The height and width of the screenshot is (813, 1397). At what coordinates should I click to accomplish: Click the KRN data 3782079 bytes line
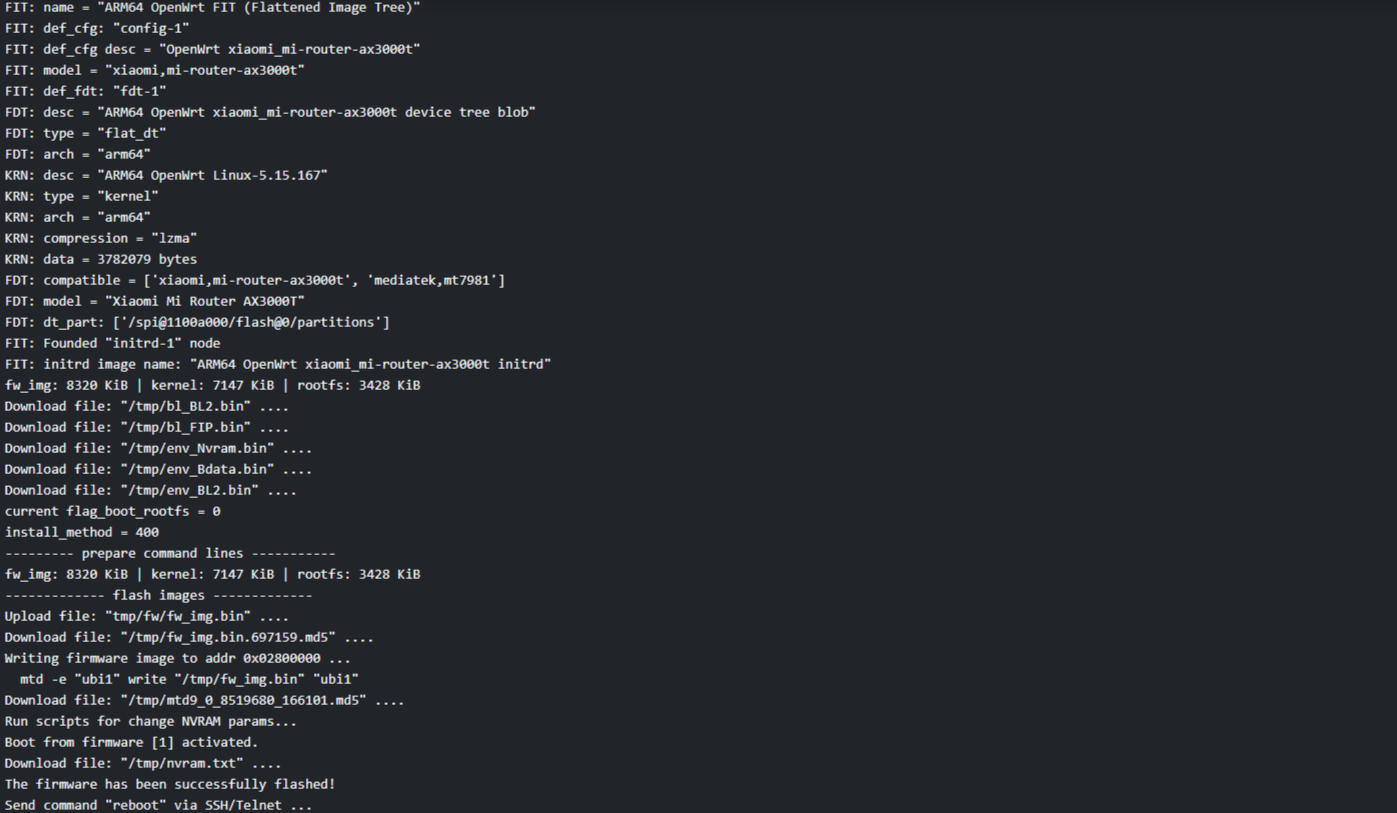pos(101,259)
